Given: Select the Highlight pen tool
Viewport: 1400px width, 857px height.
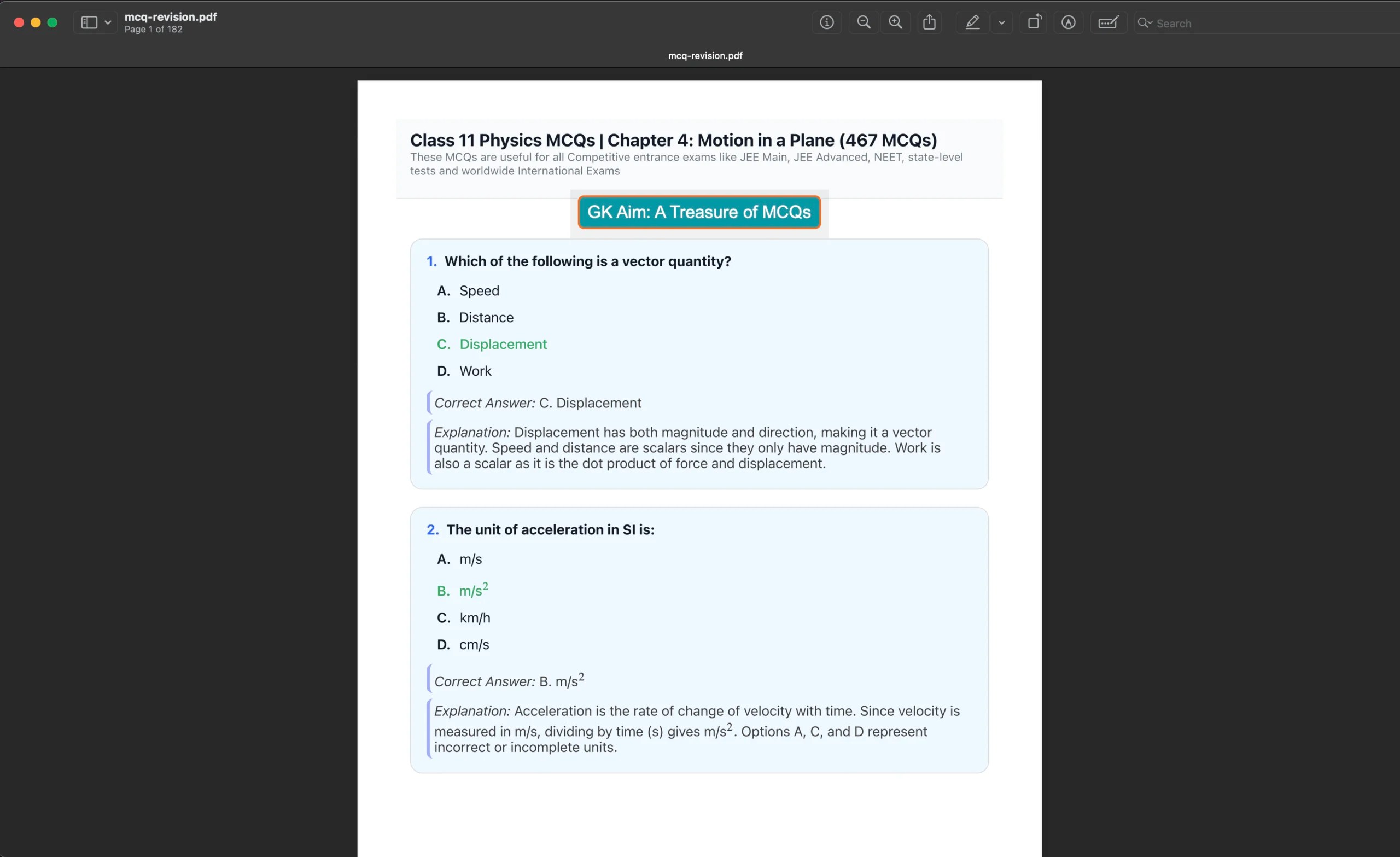Looking at the screenshot, I should click(x=972, y=22).
